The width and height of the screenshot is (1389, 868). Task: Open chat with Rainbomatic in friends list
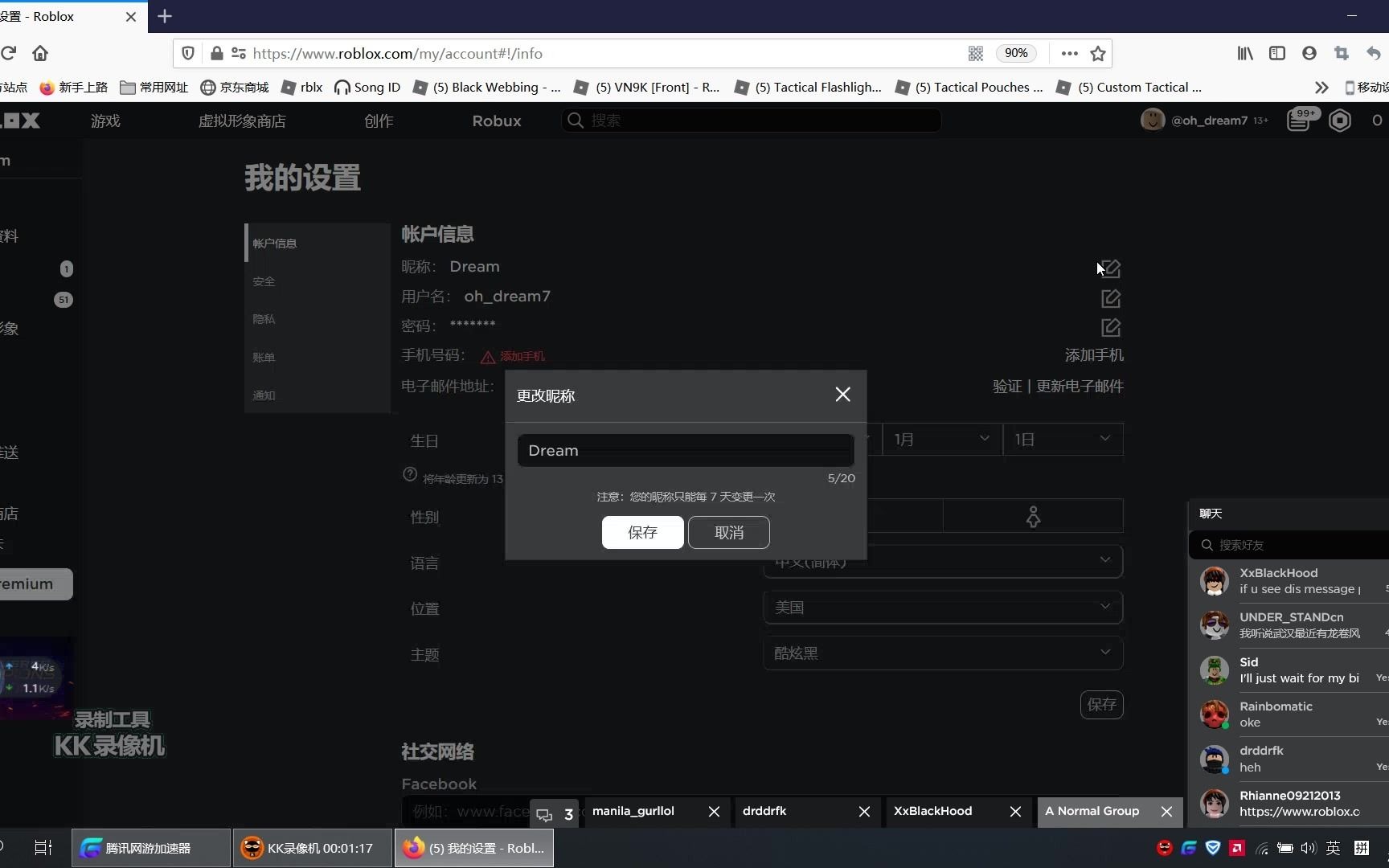pyautogui.click(x=1290, y=714)
